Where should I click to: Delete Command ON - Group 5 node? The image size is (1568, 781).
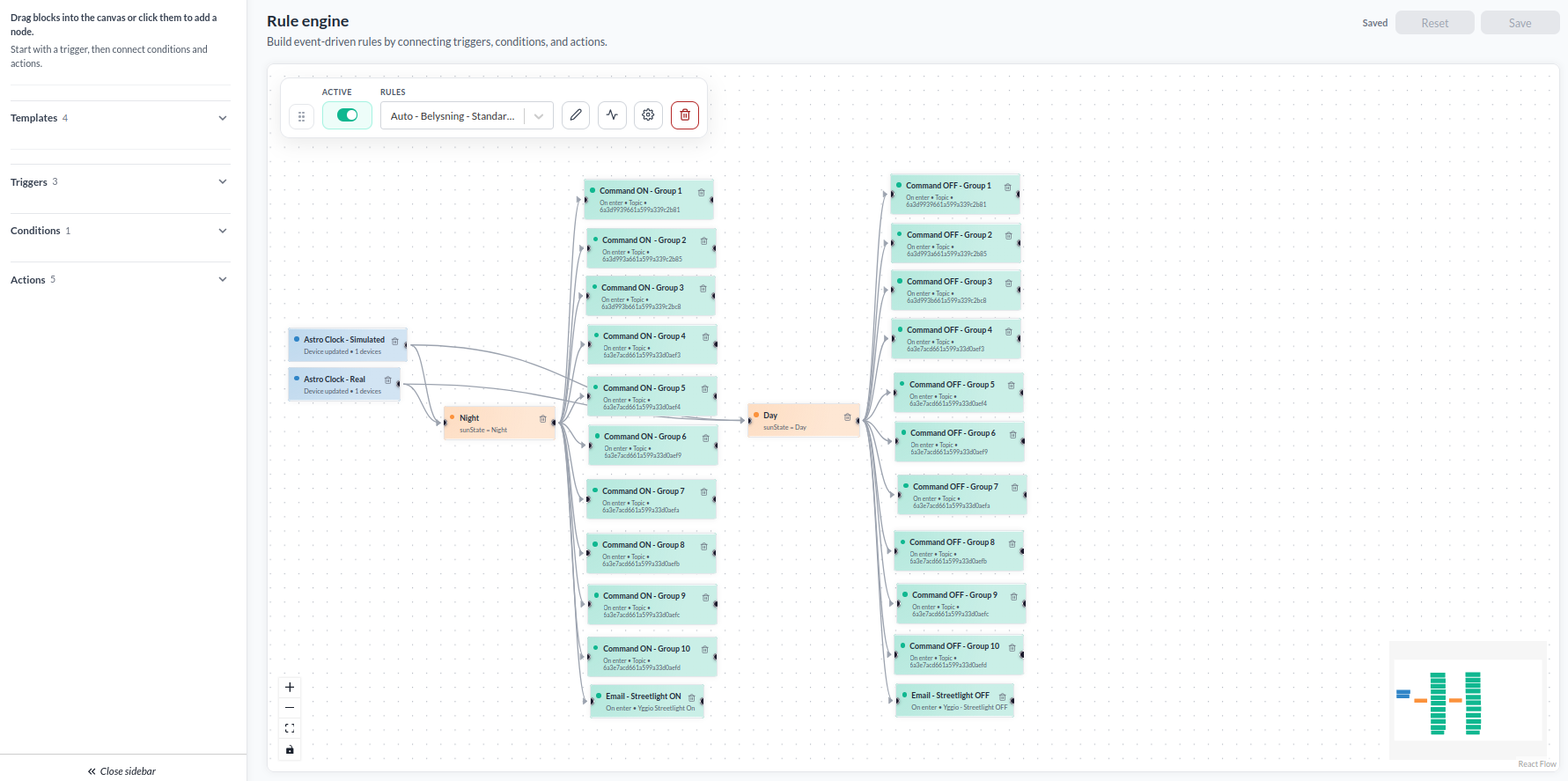[x=704, y=389]
